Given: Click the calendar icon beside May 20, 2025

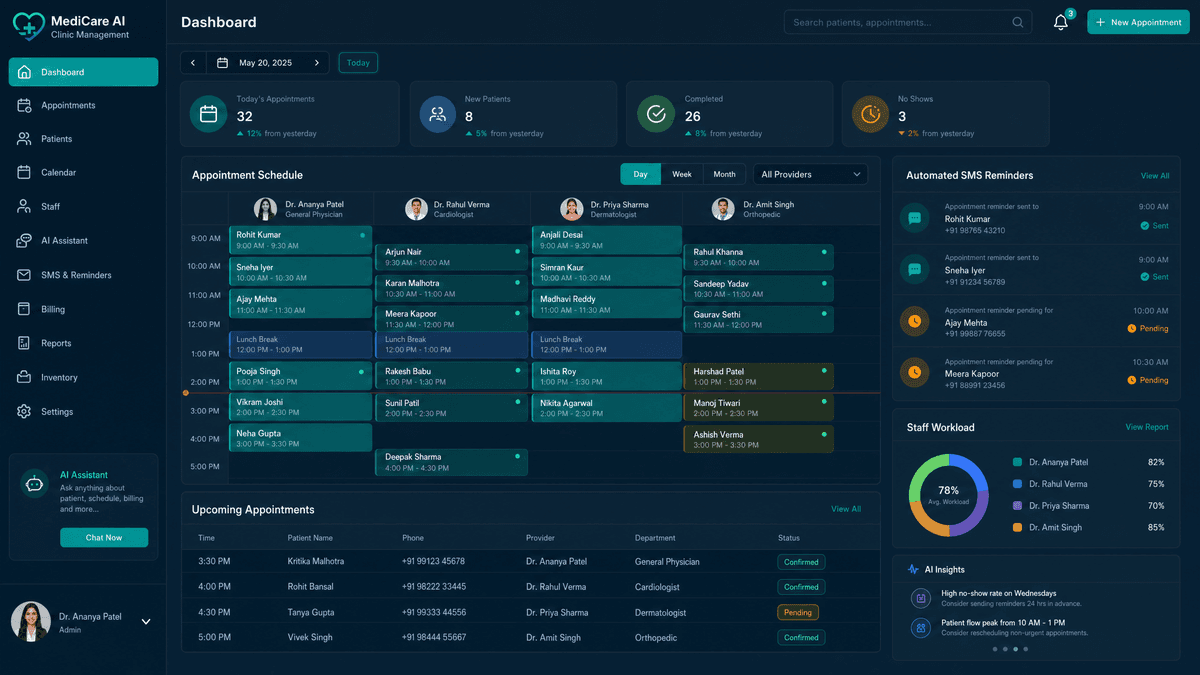Looking at the screenshot, I should [x=222, y=63].
